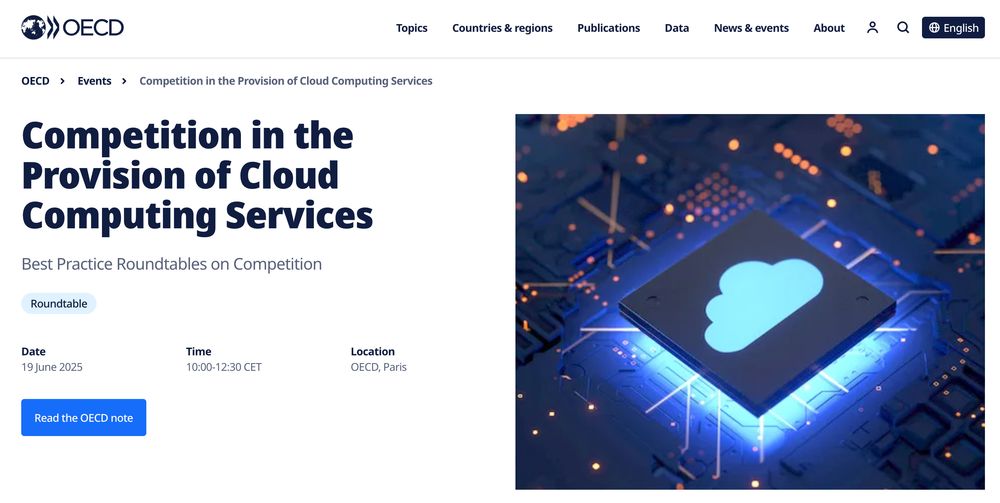This screenshot has width=1000, height=503.
Task: Click Read the OECD note button
Action: click(x=84, y=418)
